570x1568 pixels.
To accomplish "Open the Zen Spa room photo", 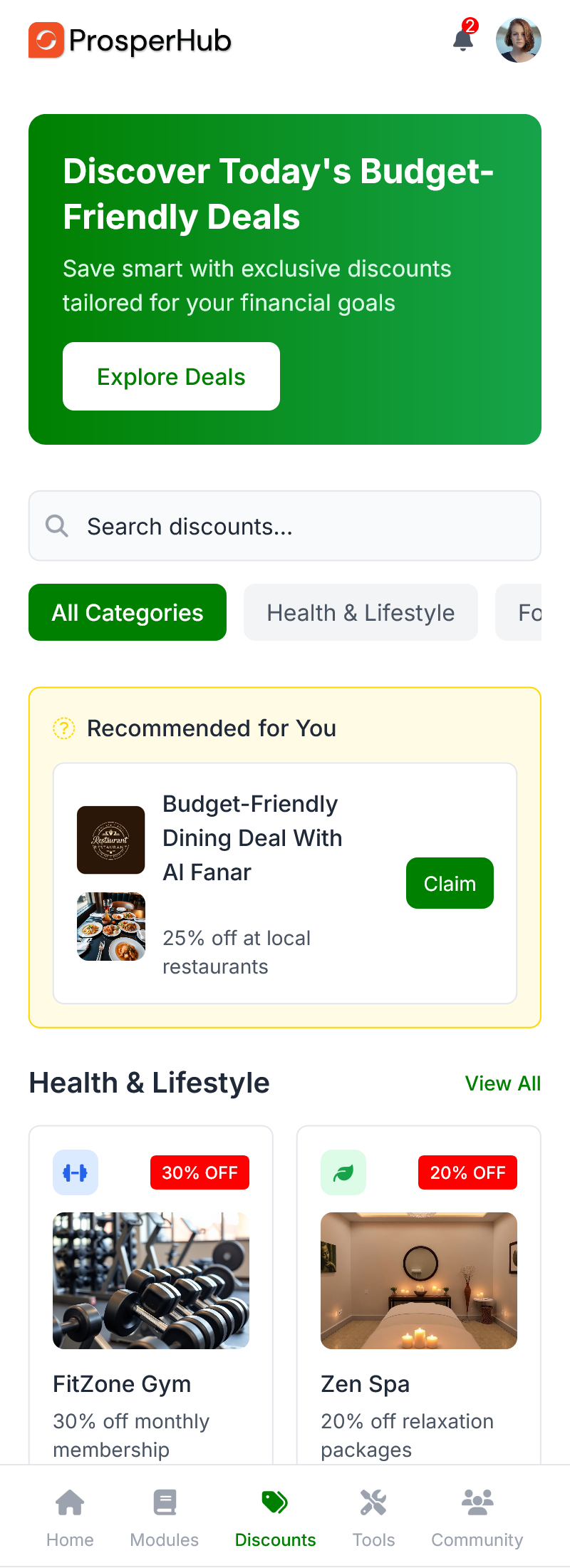I will (419, 1280).
